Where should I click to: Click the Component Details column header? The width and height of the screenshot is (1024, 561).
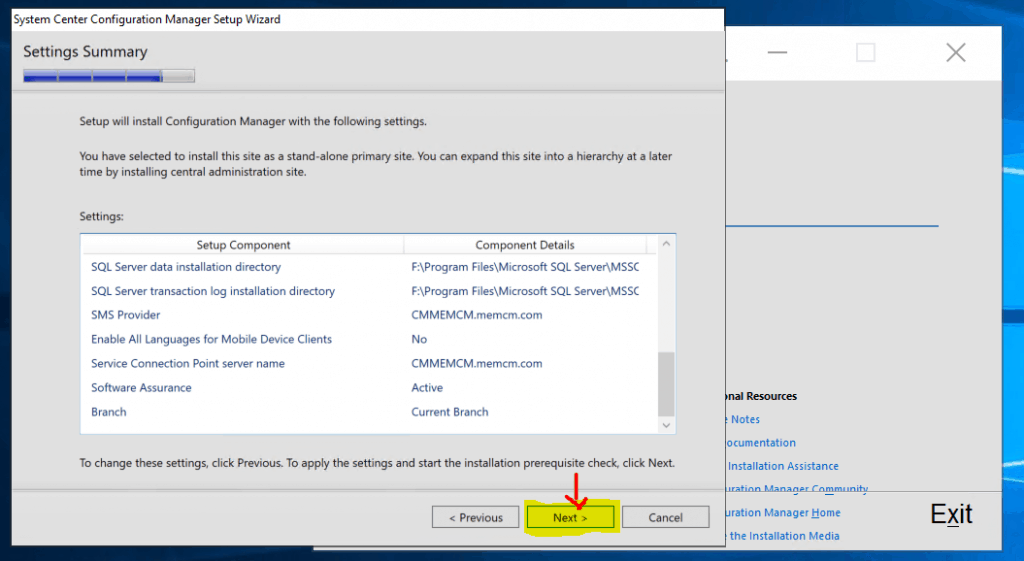[x=524, y=245]
